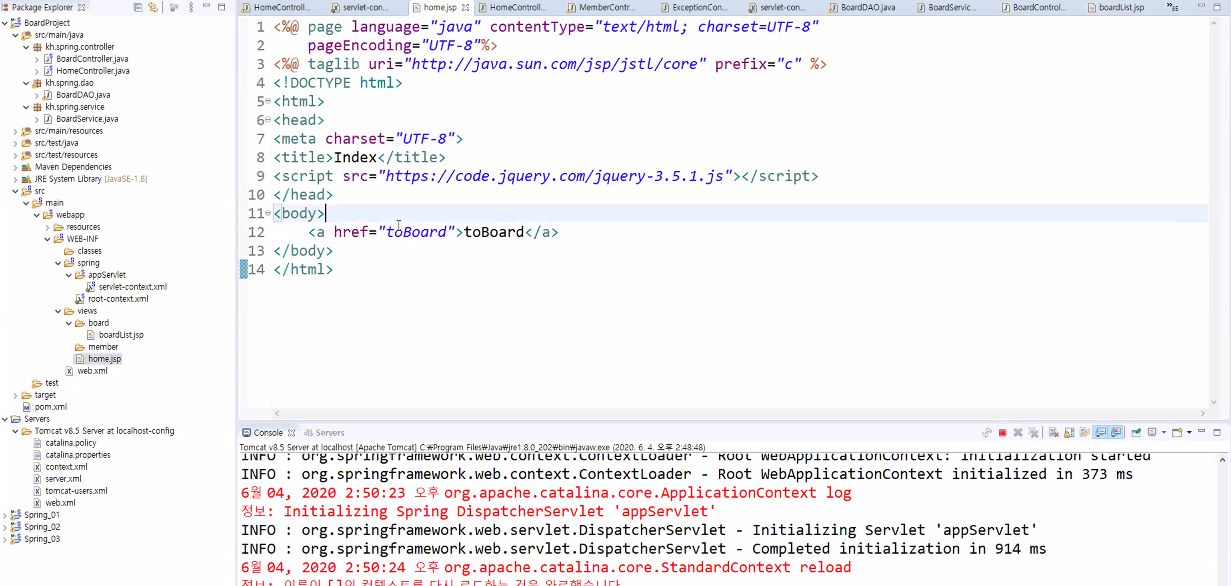Open the Open Console dropdown arrow
1231x586 pixels.
click(x=1189, y=433)
